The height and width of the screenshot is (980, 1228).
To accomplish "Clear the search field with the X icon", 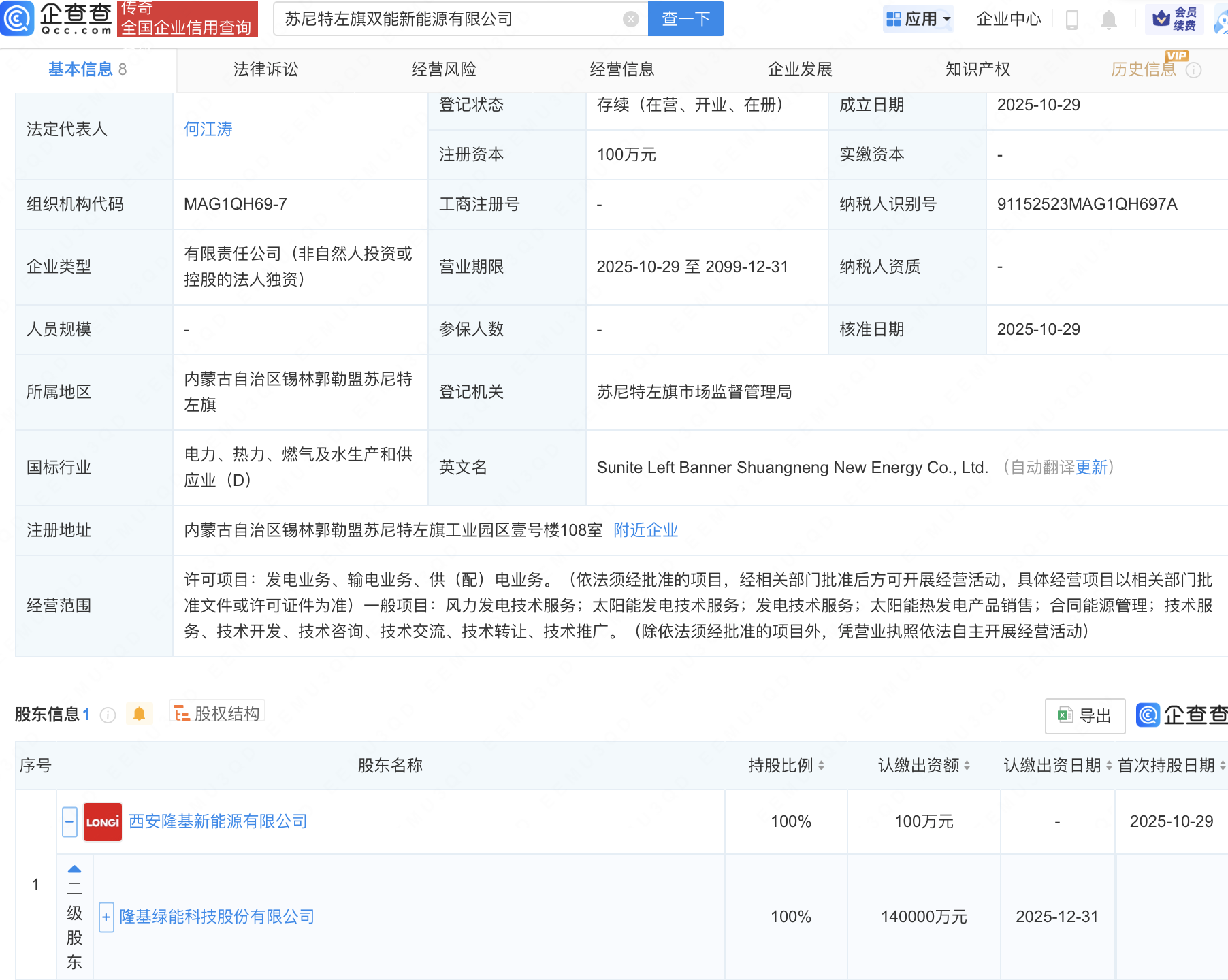I will pyautogui.click(x=631, y=19).
